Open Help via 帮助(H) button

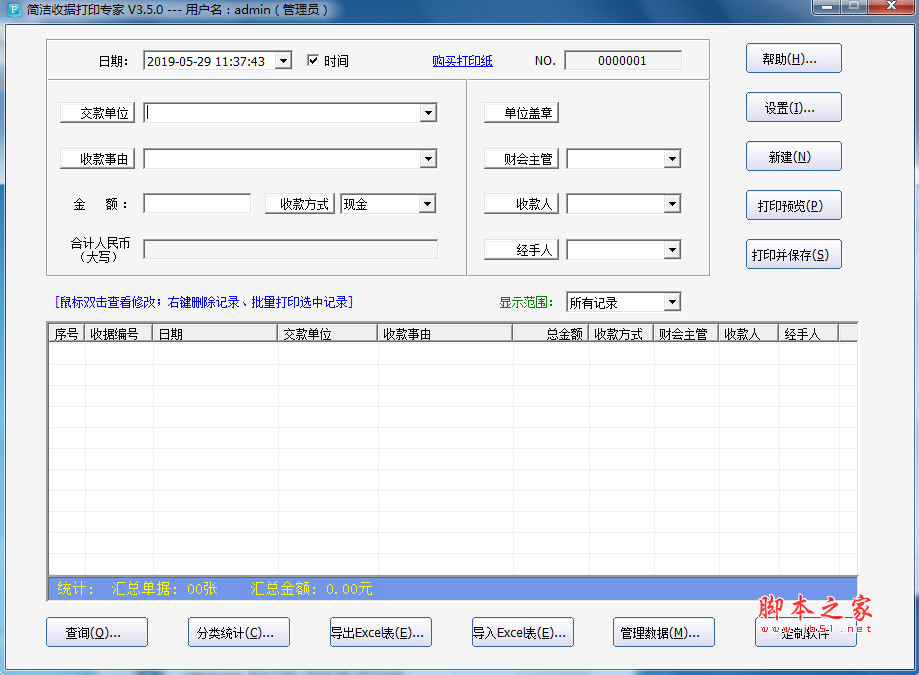coord(793,58)
